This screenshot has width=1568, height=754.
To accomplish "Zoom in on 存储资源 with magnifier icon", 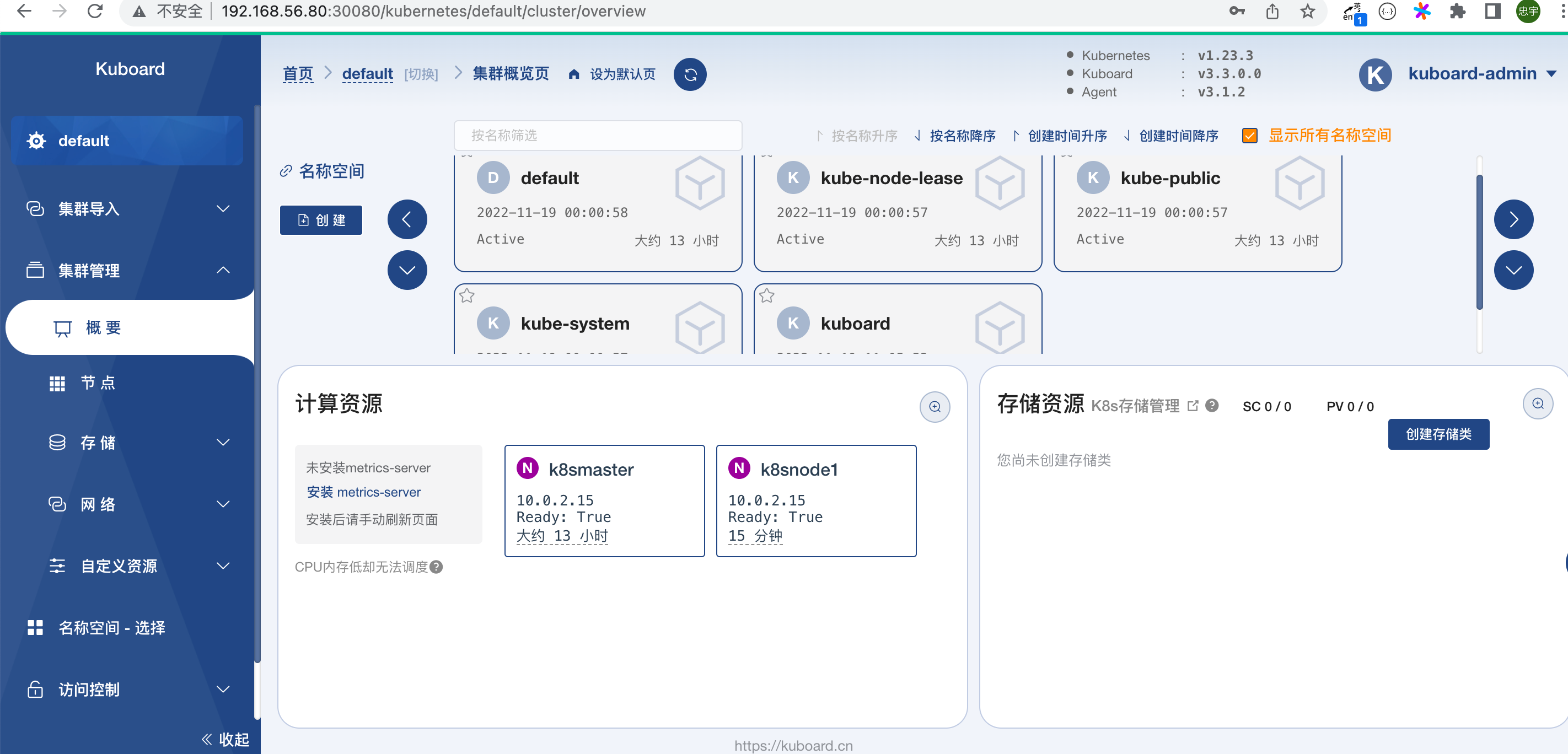I will tap(1538, 403).
